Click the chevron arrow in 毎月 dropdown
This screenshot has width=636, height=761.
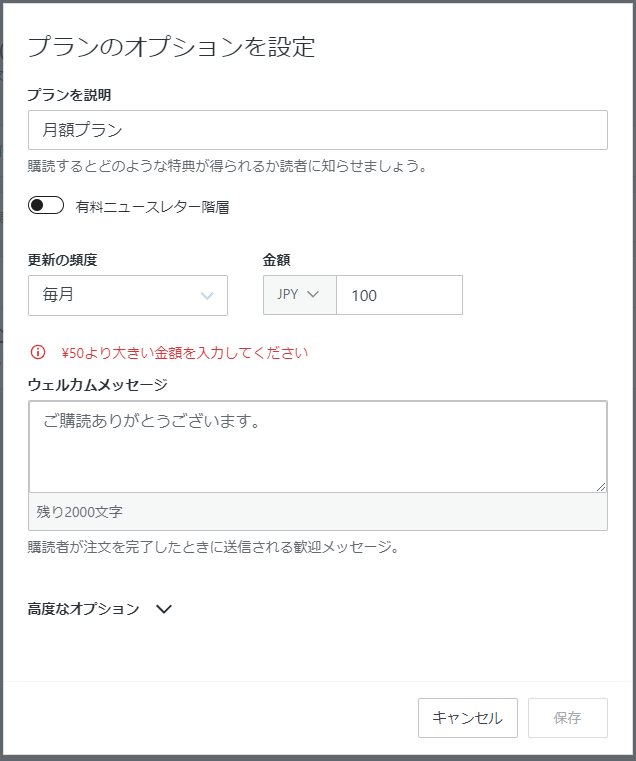coord(207,295)
